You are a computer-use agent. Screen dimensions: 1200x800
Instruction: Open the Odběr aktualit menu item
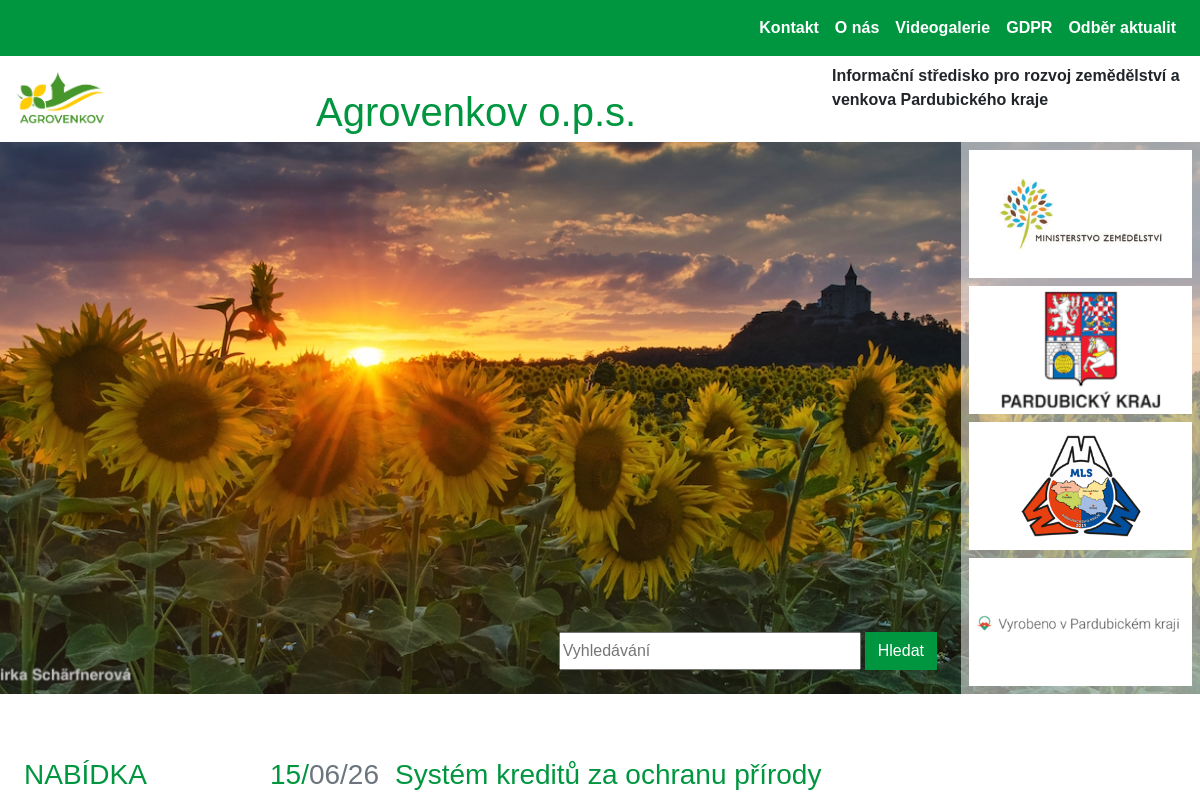tap(1122, 28)
